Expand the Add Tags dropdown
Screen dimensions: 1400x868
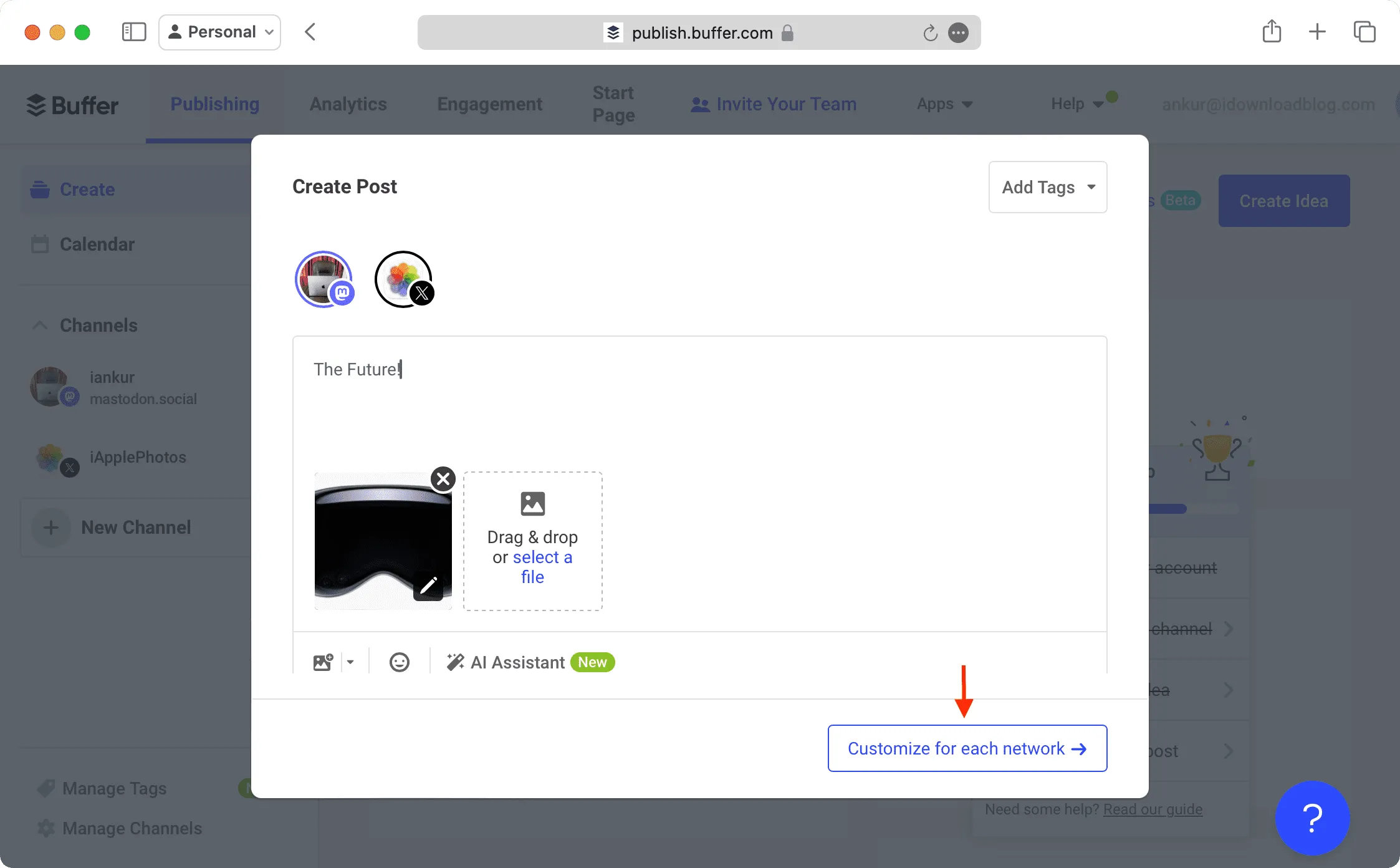(x=1048, y=187)
